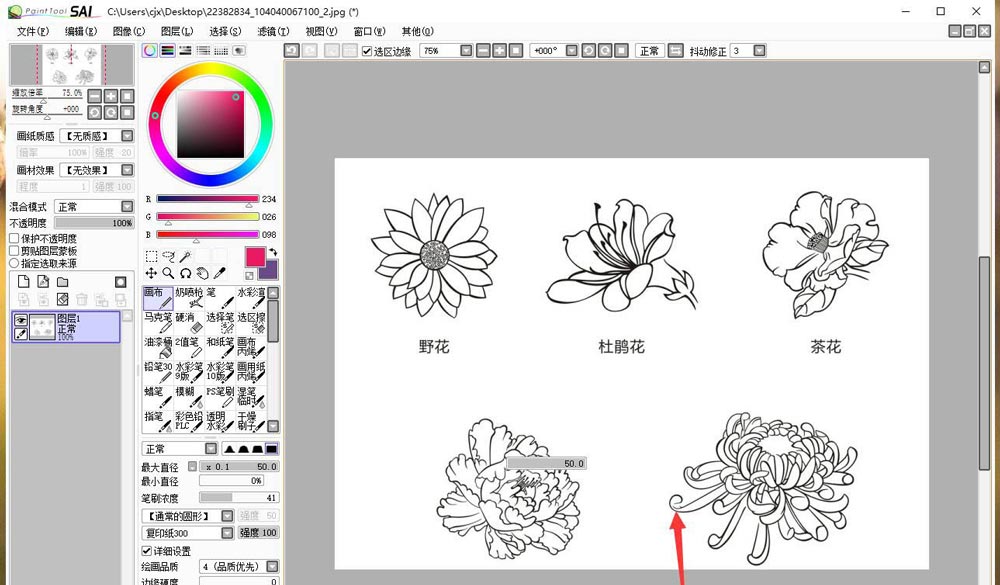Select the zoom magnifier tool
The height and width of the screenshot is (585, 1000).
(x=168, y=273)
